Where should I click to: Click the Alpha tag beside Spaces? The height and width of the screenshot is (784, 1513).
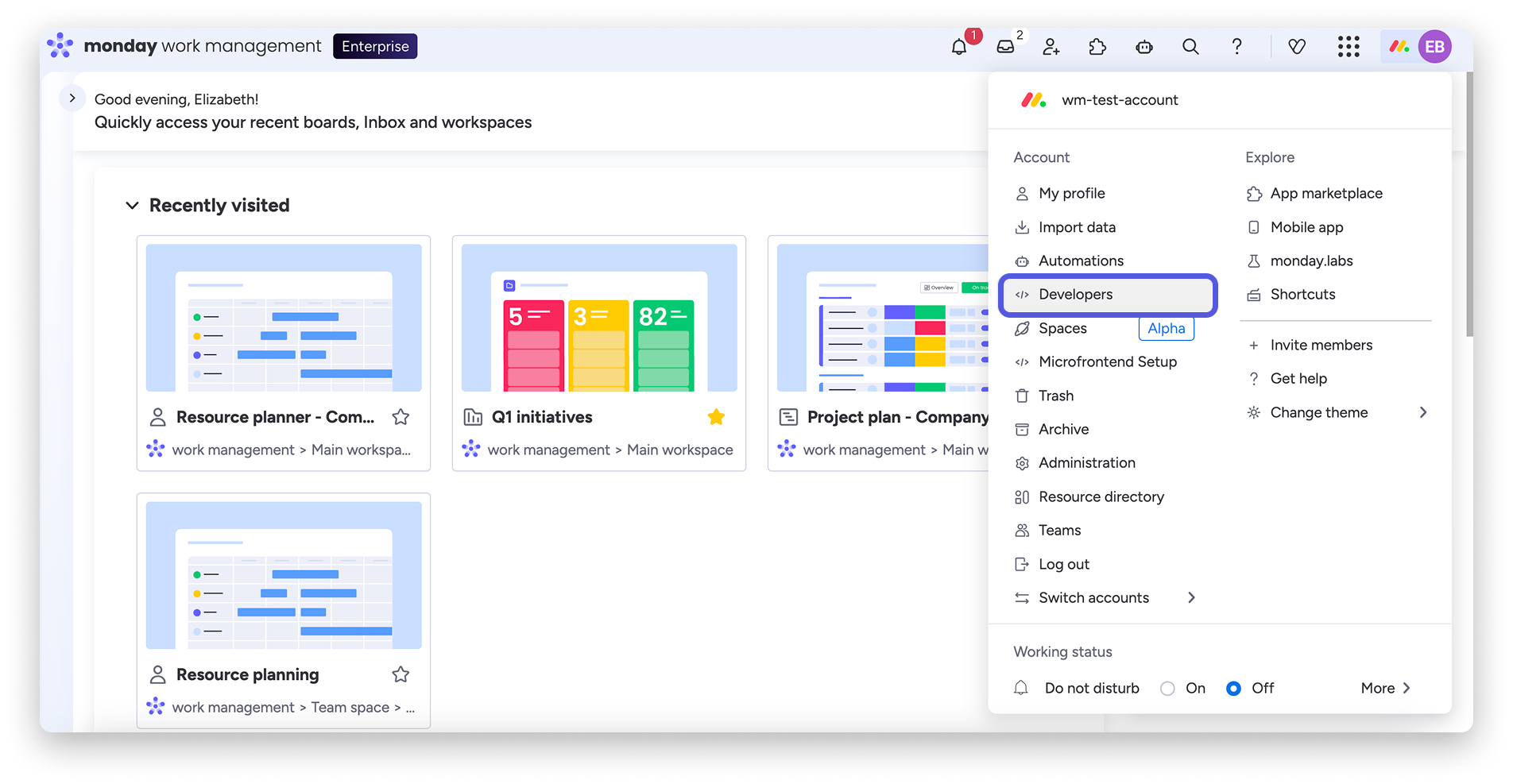[x=1167, y=328]
